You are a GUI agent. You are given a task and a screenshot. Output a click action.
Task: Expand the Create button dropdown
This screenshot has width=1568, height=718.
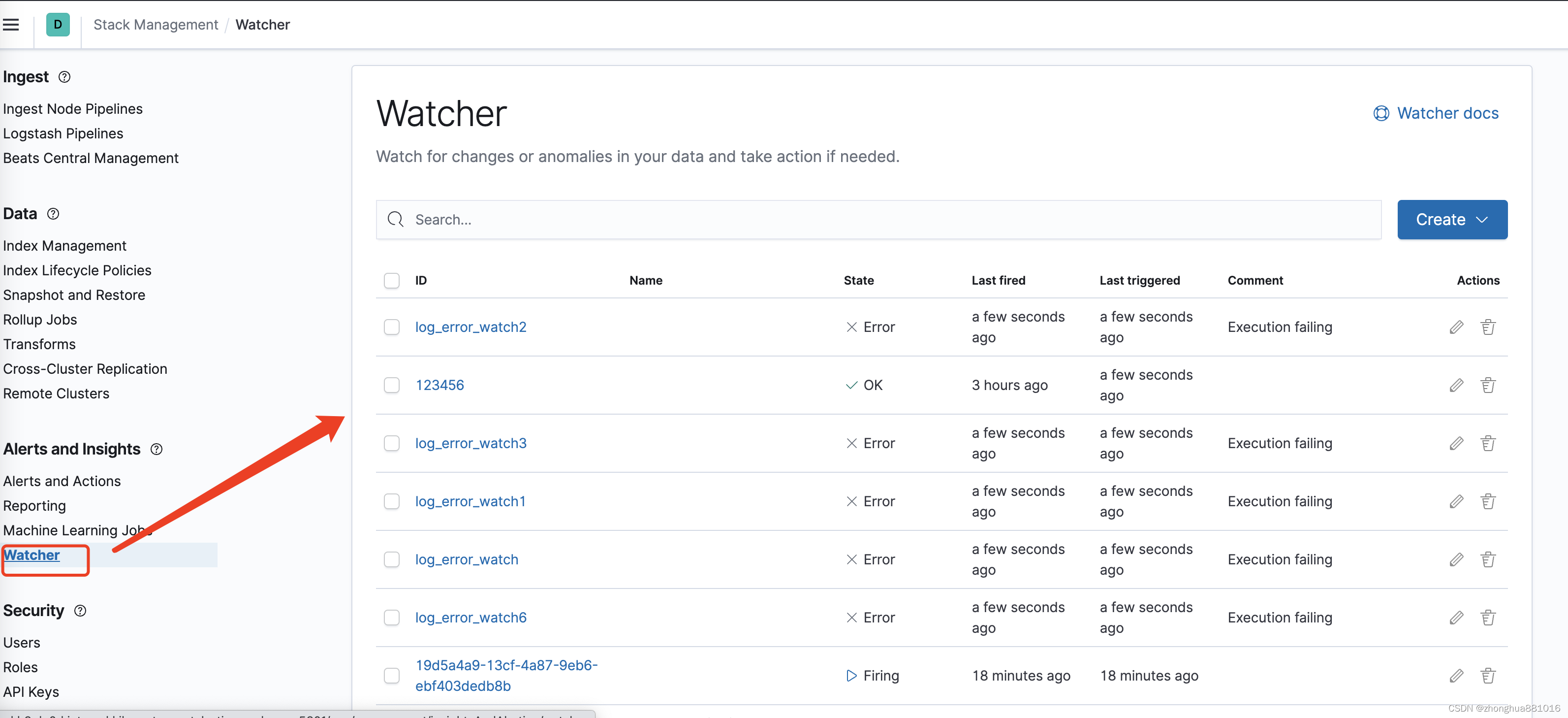click(x=1481, y=219)
